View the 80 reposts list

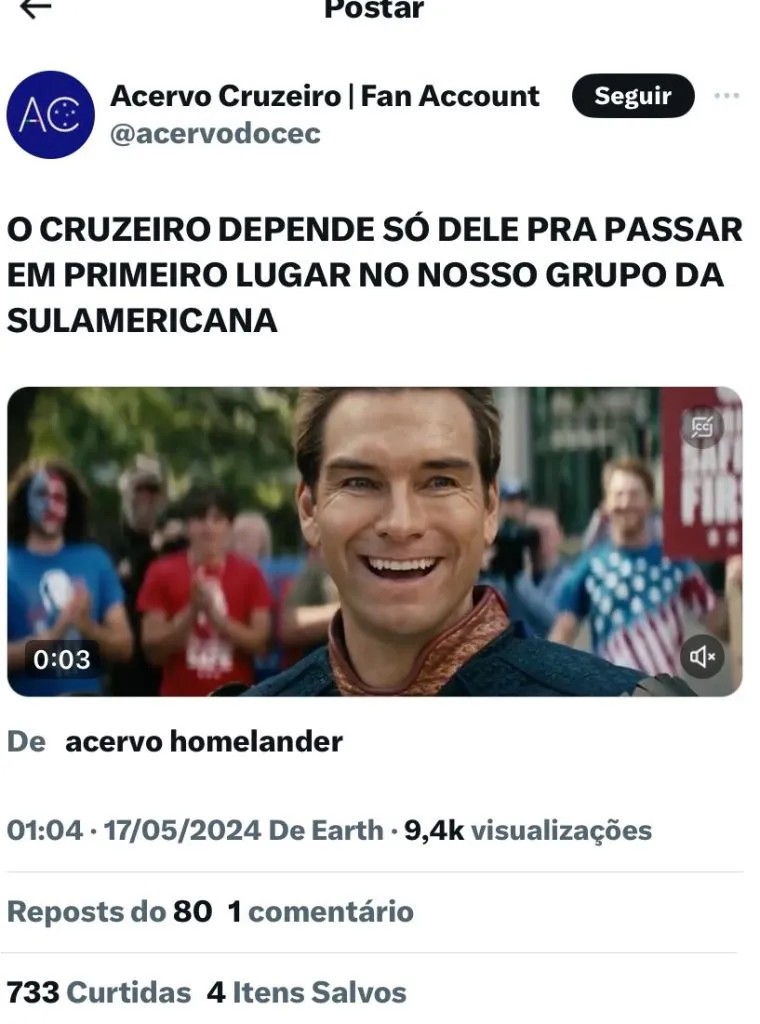pyautogui.click(x=110, y=912)
